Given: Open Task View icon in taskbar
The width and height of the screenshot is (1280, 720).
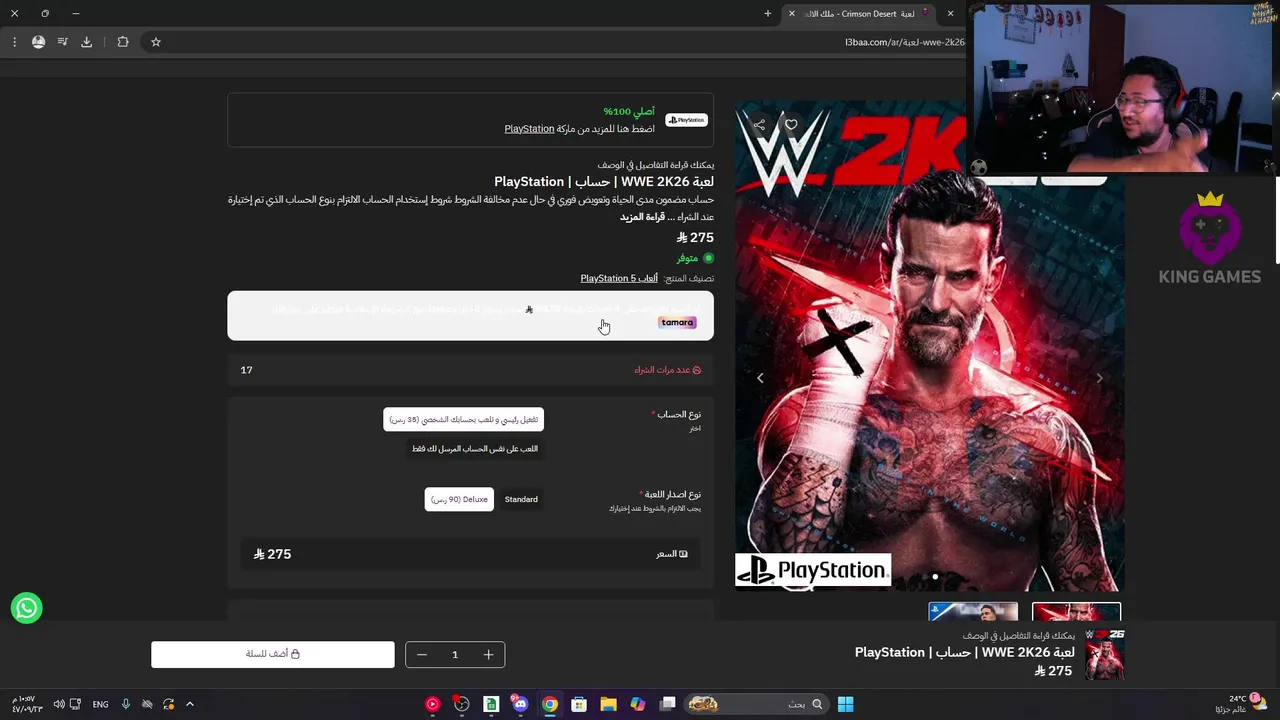Looking at the screenshot, I should pyautogui.click(x=668, y=704).
